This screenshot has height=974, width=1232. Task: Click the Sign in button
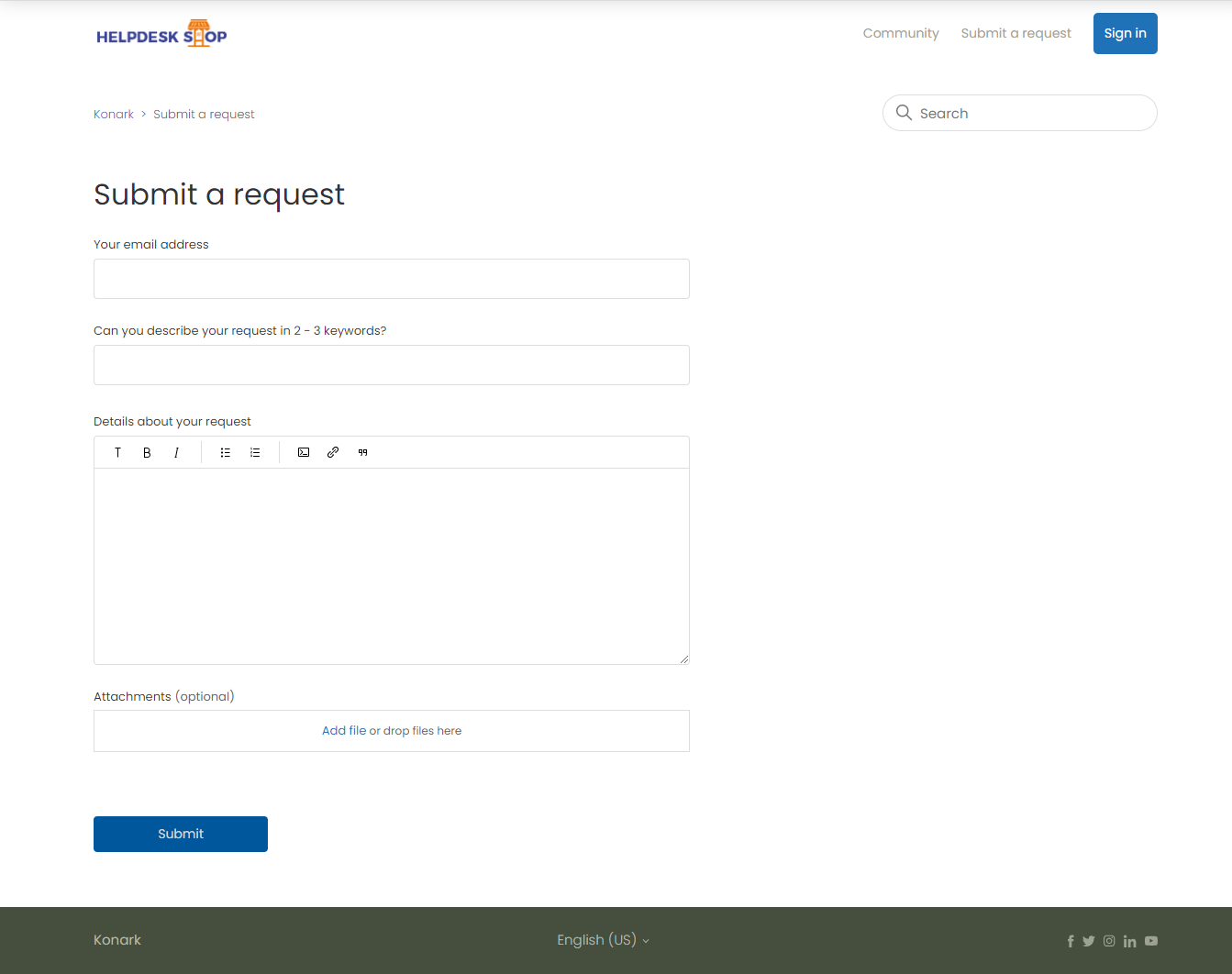coord(1125,33)
